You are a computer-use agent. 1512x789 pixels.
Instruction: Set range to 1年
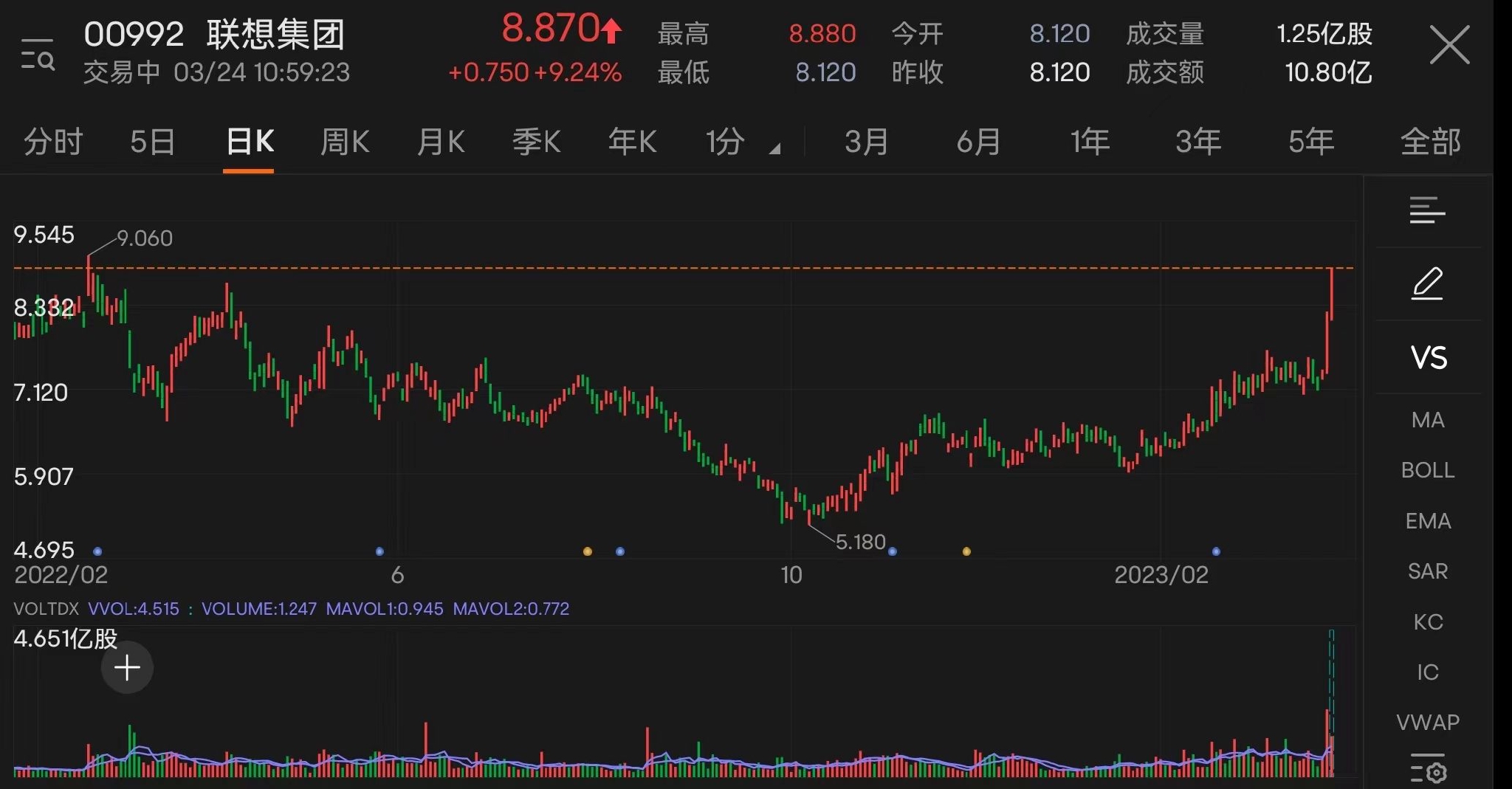[x=1090, y=141]
